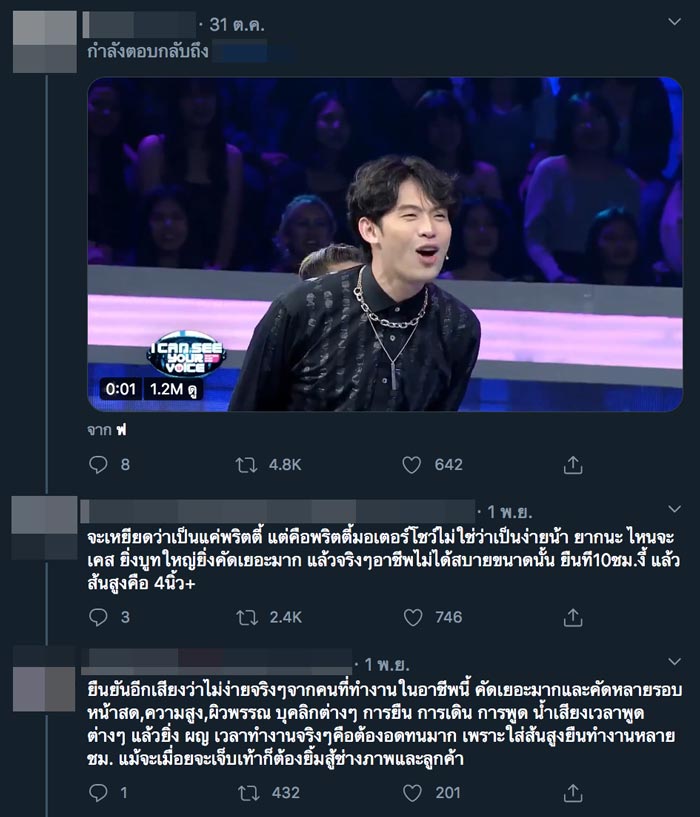Like the tweet with 201 likes
Screen dimensions: 700x817
pos(412,793)
